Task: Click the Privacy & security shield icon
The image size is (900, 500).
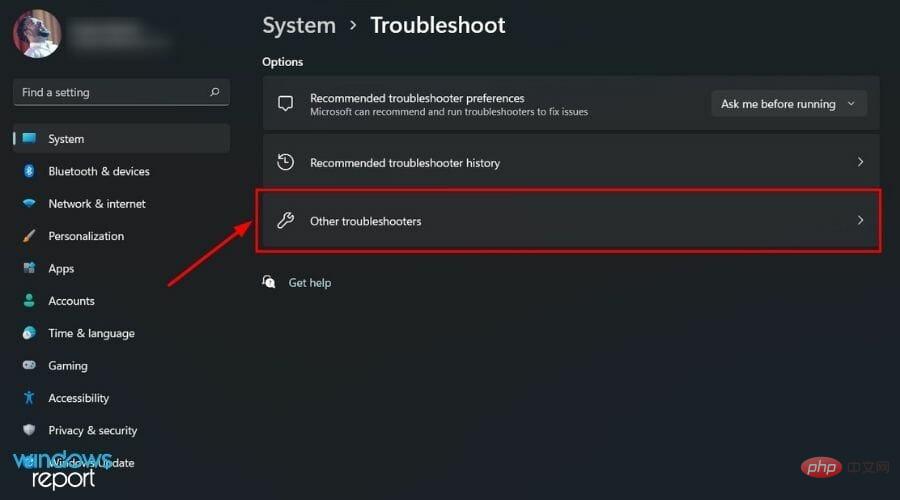Action: click(29, 430)
